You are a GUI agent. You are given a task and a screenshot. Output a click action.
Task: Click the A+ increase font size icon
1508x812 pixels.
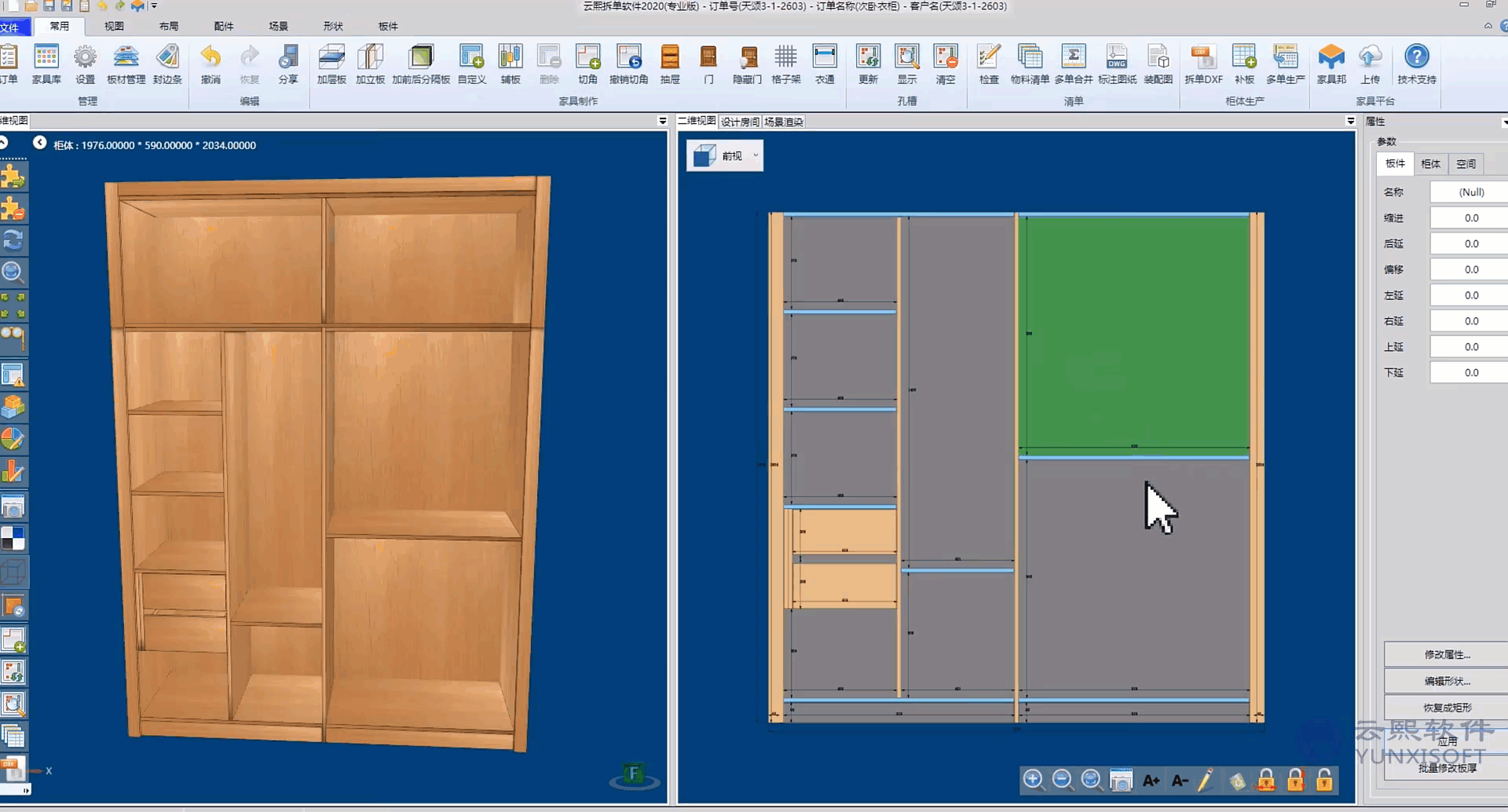(1151, 780)
